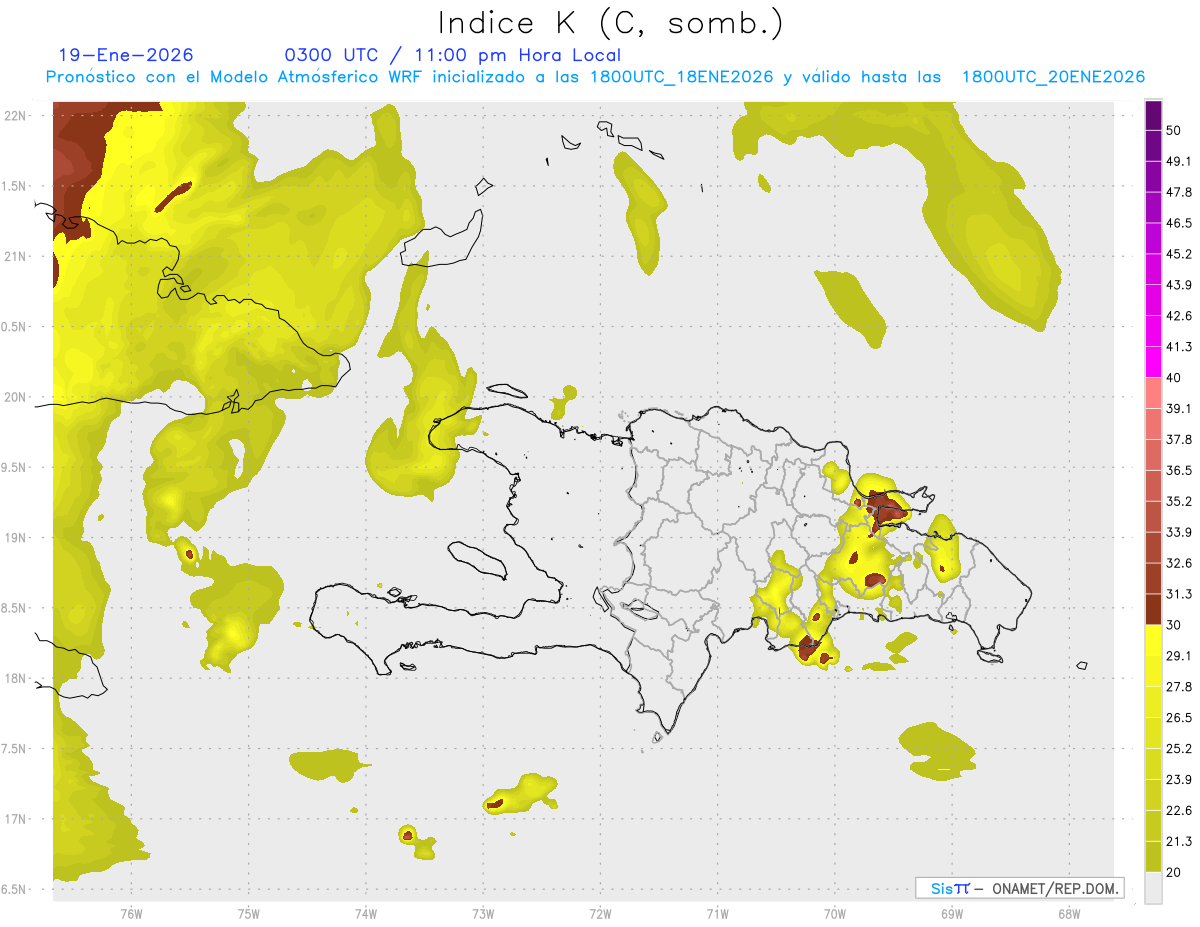Click the colorbar value '39.1'
The width and height of the screenshot is (1200, 927).
[x=1179, y=408]
